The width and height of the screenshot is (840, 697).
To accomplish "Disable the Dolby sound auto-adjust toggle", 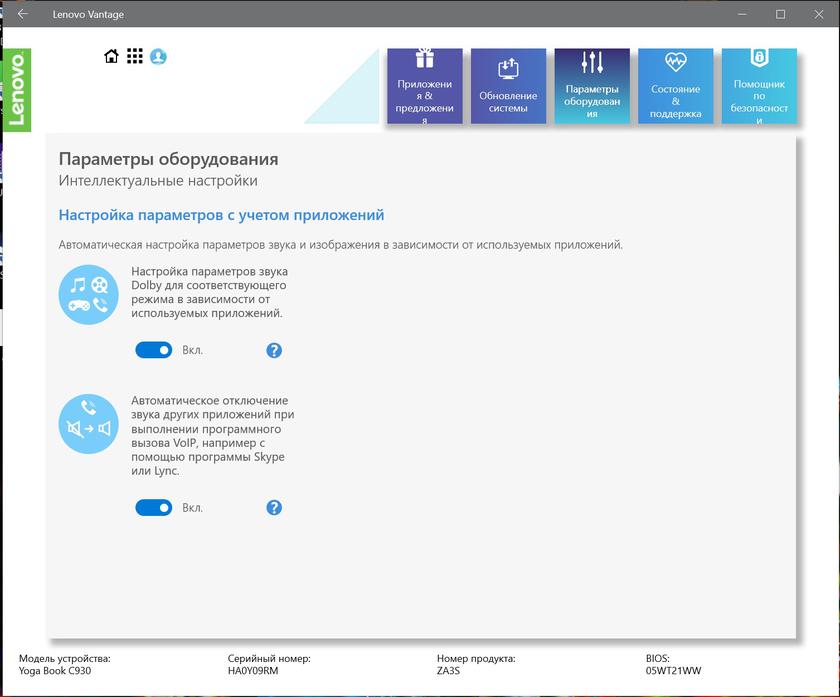I will tap(154, 350).
